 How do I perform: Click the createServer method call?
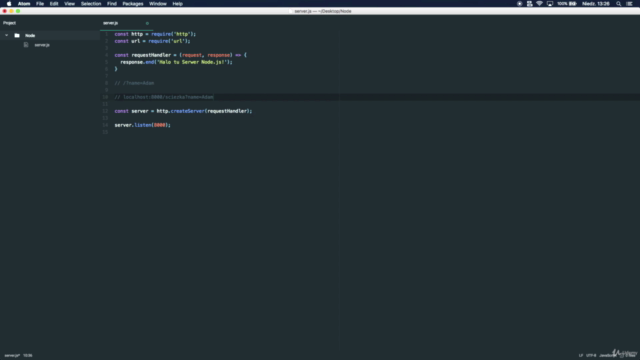pos(187,111)
